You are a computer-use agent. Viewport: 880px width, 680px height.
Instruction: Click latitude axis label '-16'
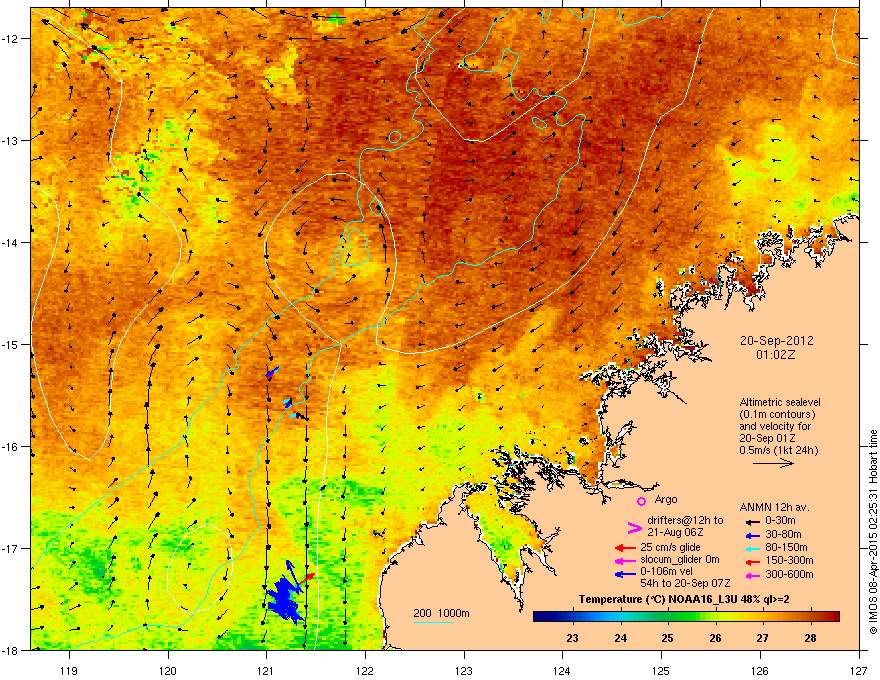(x=11, y=447)
